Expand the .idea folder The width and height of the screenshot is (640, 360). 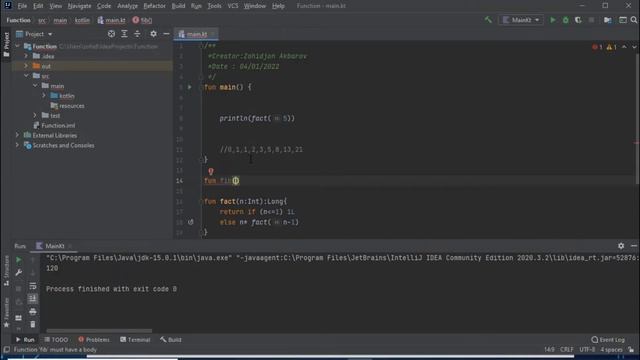[27, 56]
